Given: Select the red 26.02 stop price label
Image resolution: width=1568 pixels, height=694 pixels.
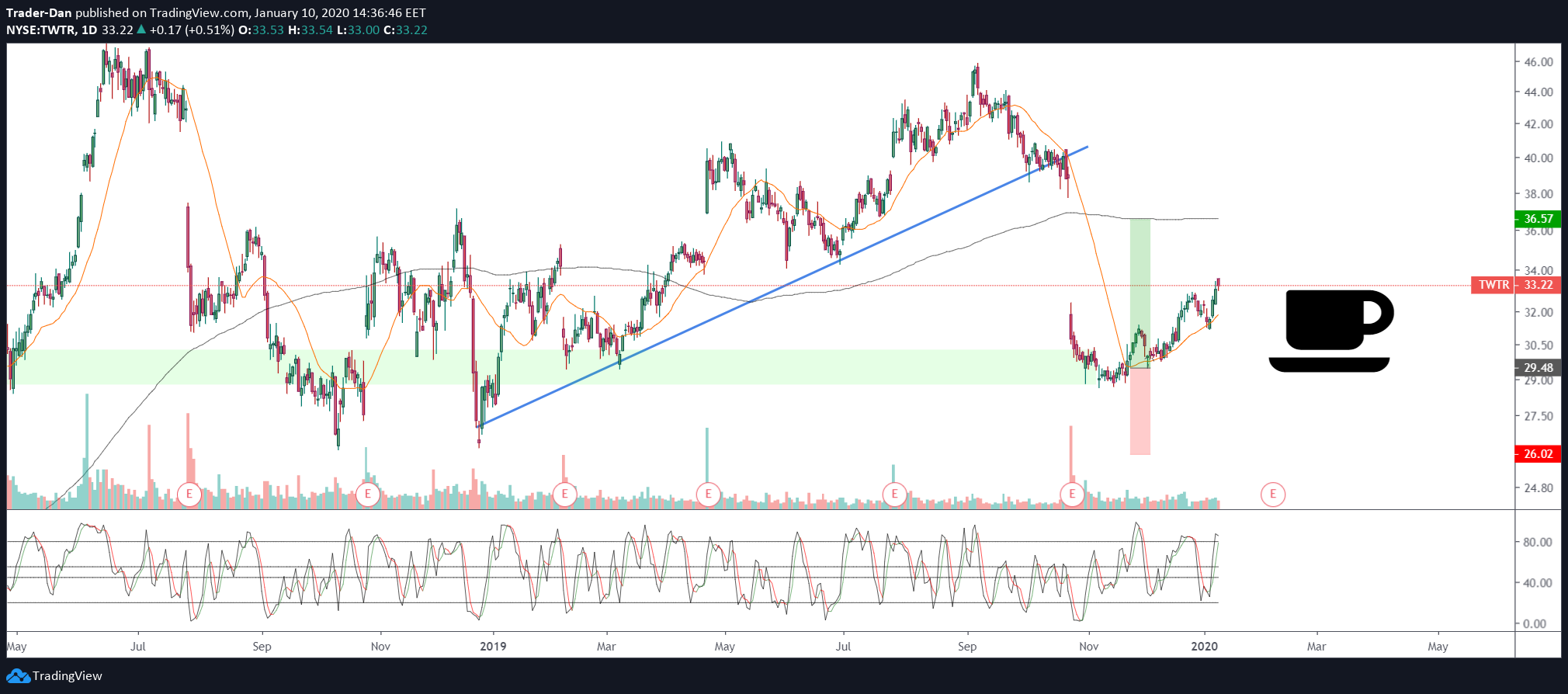Looking at the screenshot, I should [x=1538, y=454].
